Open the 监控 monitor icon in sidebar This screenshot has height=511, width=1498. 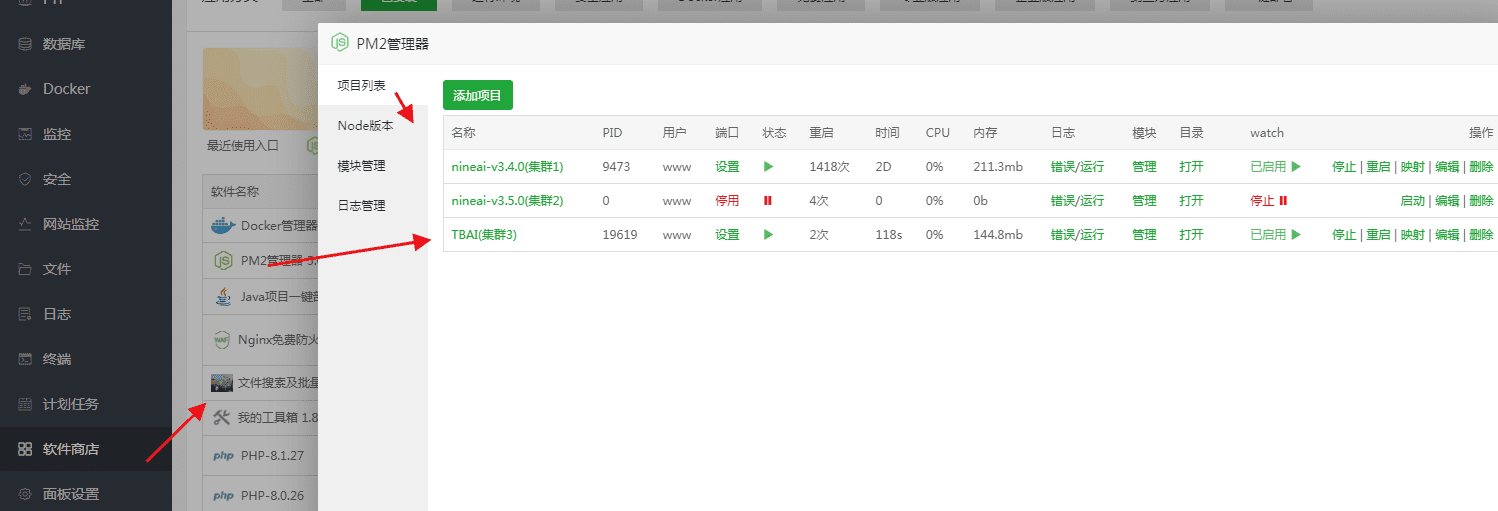25,134
